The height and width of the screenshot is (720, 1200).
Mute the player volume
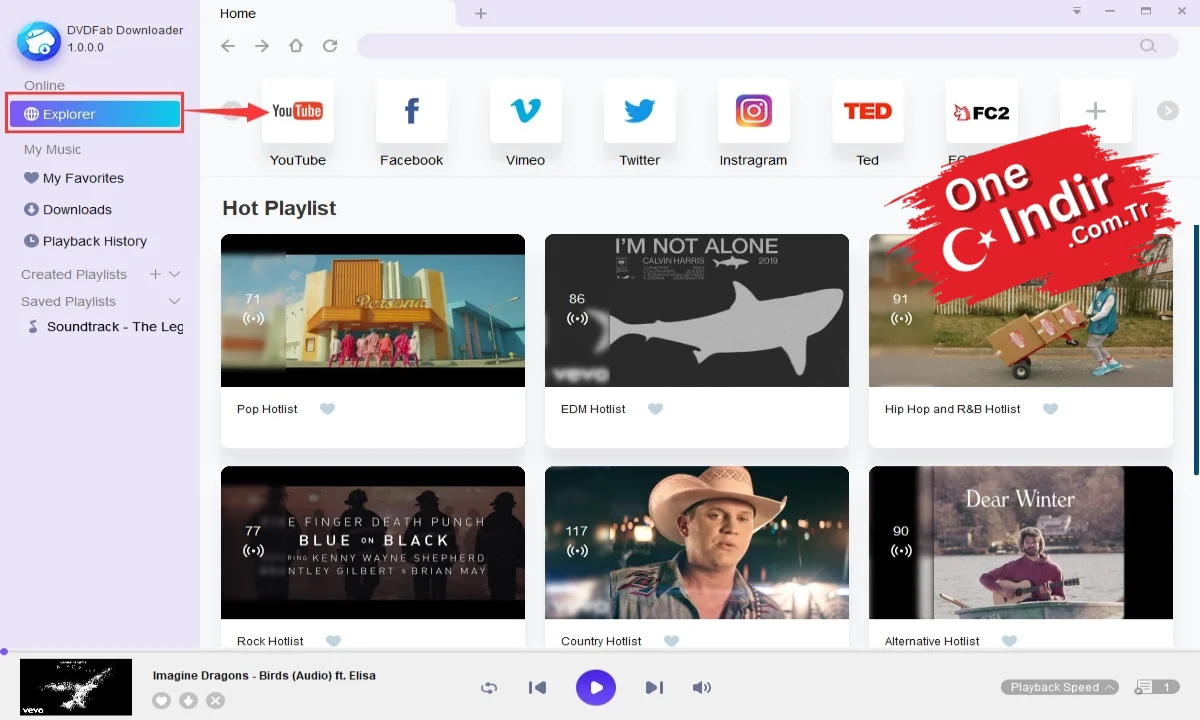coord(702,688)
